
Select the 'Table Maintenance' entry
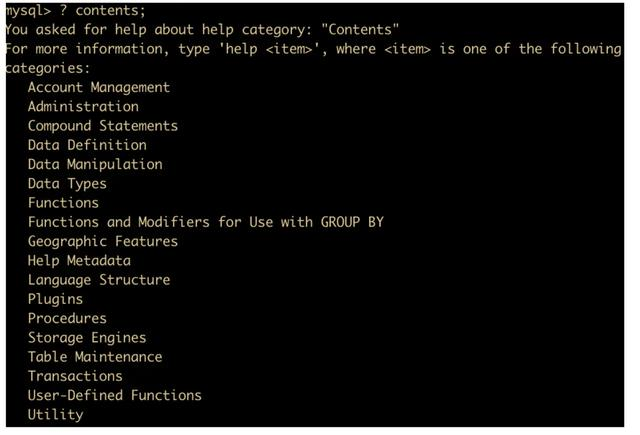(95, 357)
